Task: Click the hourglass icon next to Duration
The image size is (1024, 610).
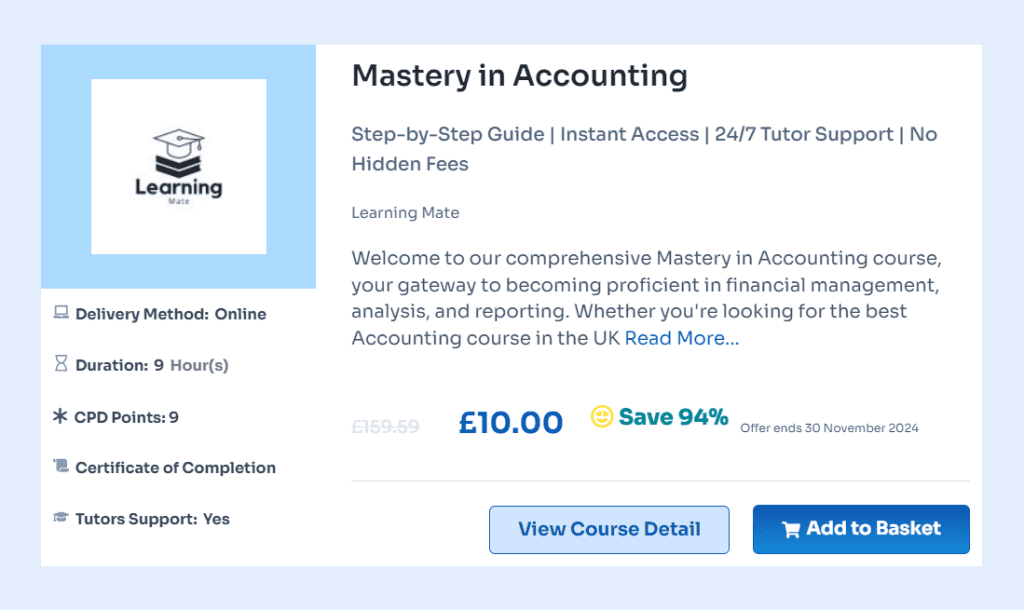Action: 61,365
